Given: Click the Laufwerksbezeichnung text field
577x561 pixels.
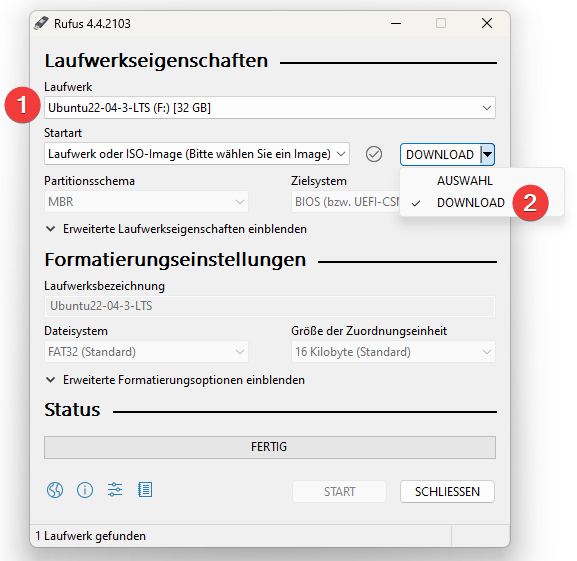Looking at the screenshot, I should pyautogui.click(x=270, y=306).
